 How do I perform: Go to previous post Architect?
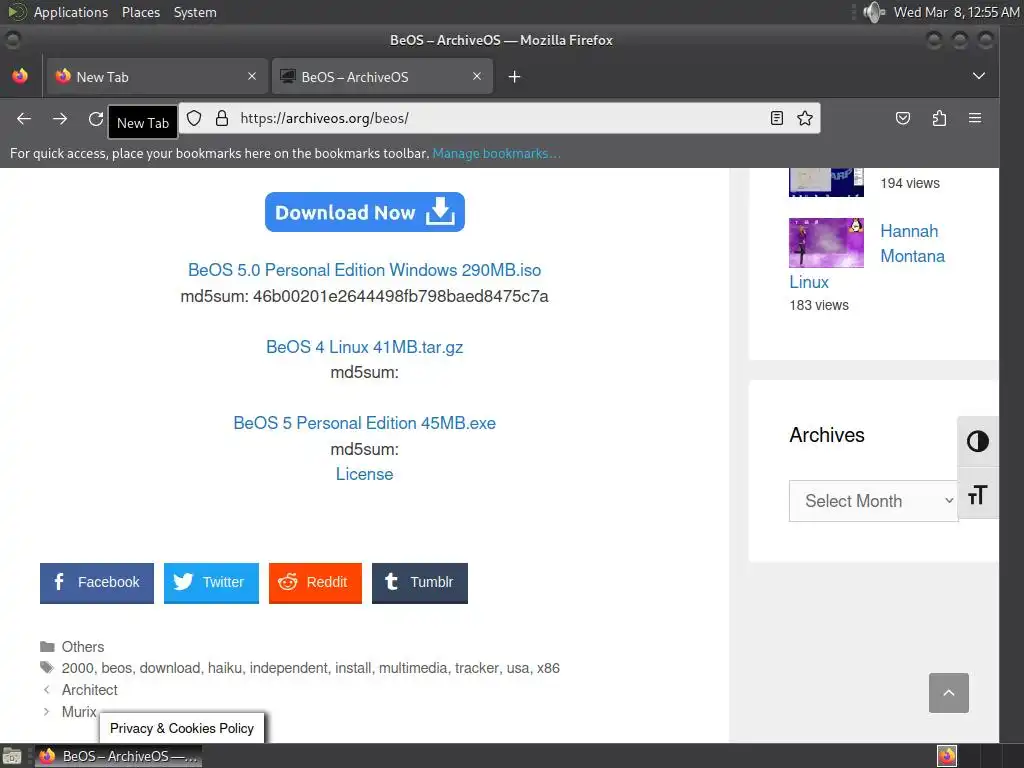pyautogui.click(x=89, y=690)
